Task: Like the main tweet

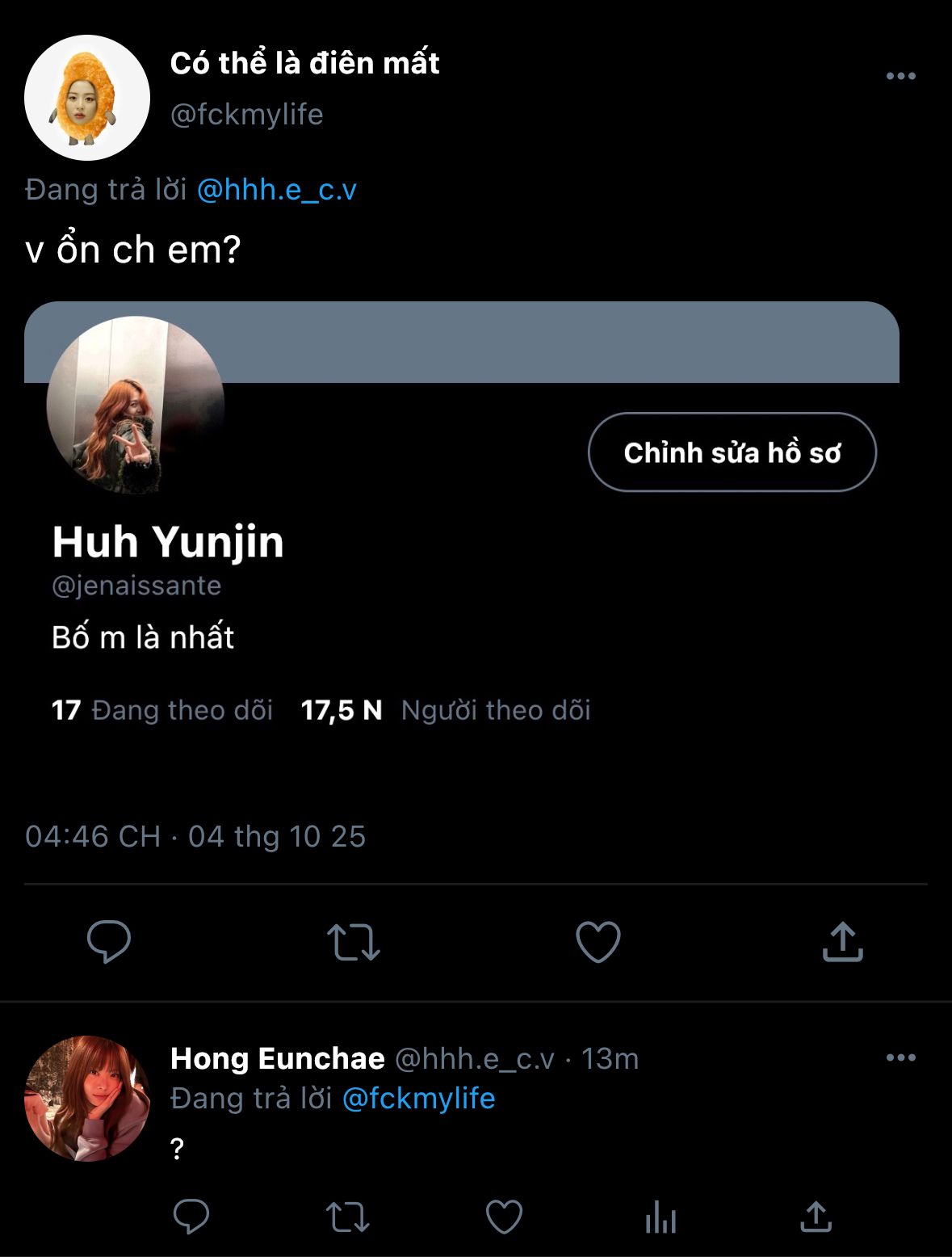Action: [x=598, y=941]
